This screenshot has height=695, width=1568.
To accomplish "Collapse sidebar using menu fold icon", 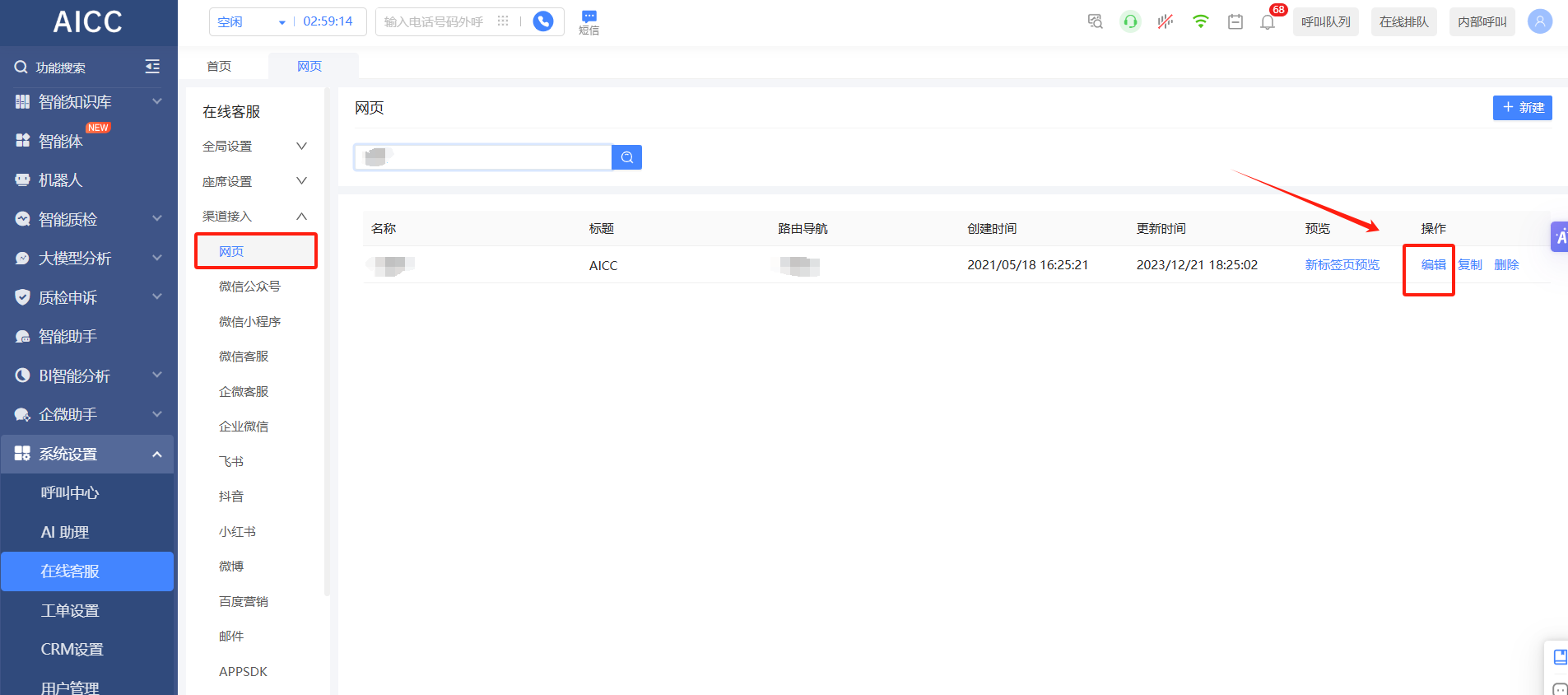I will coord(152,67).
